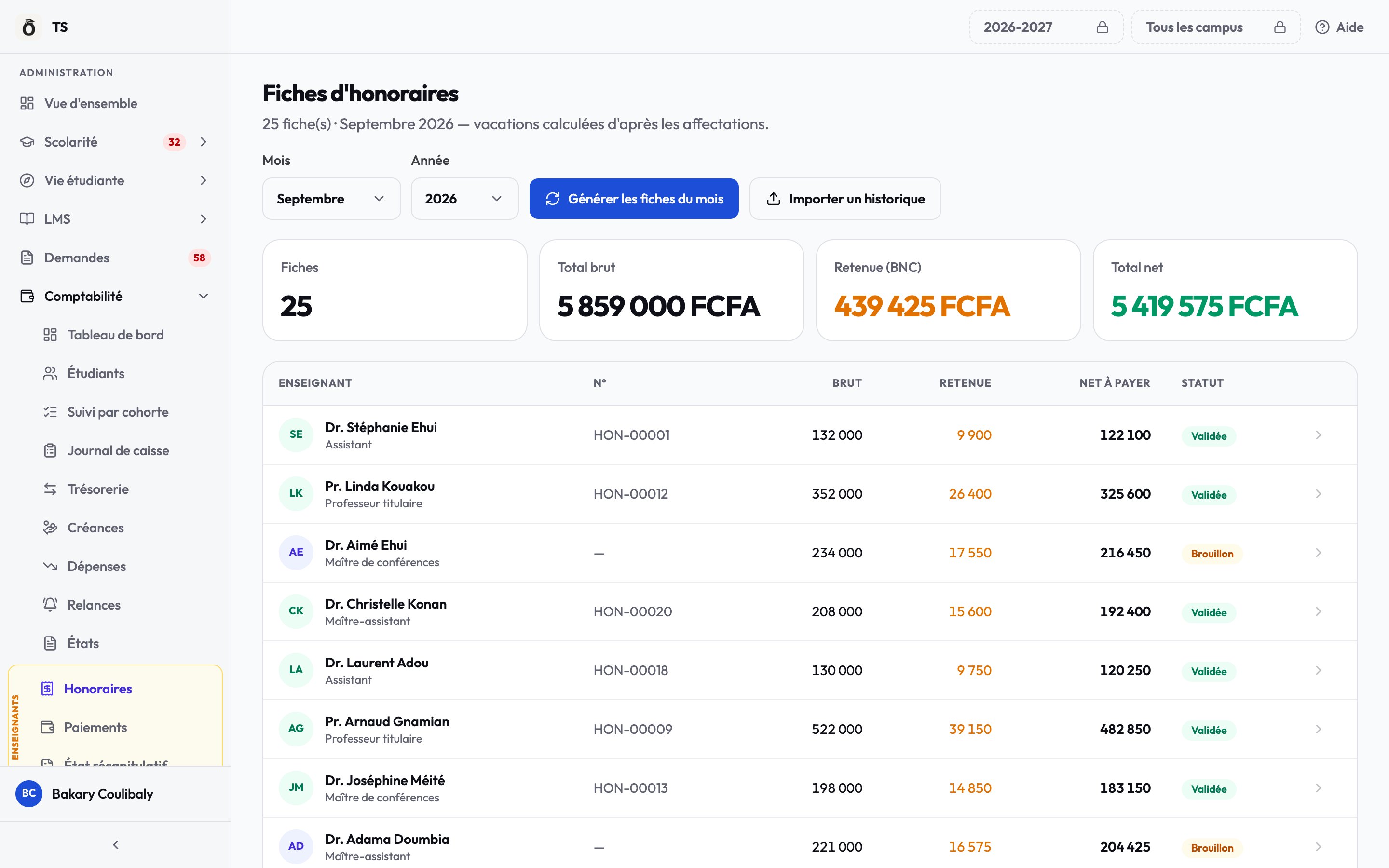The width and height of the screenshot is (1389, 868).
Task: Click the Retenue (BNC) card
Action: (x=948, y=290)
